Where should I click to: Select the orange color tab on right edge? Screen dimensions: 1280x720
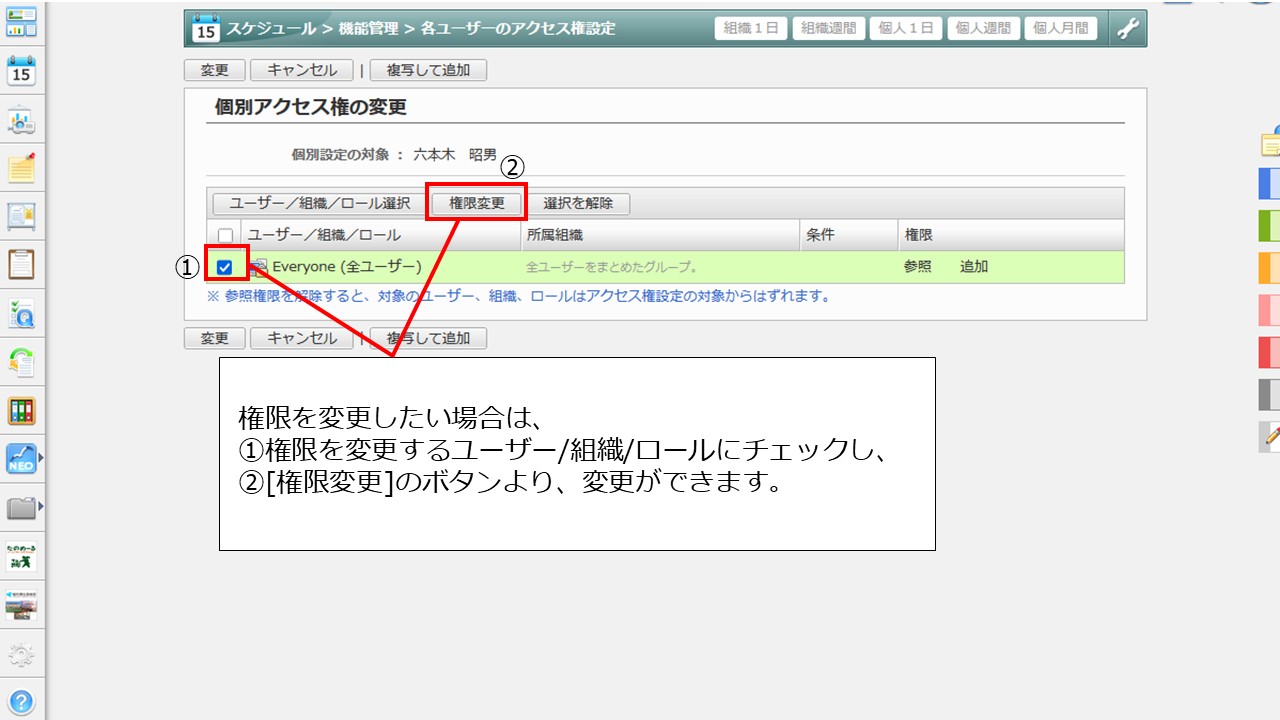(x=1269, y=269)
